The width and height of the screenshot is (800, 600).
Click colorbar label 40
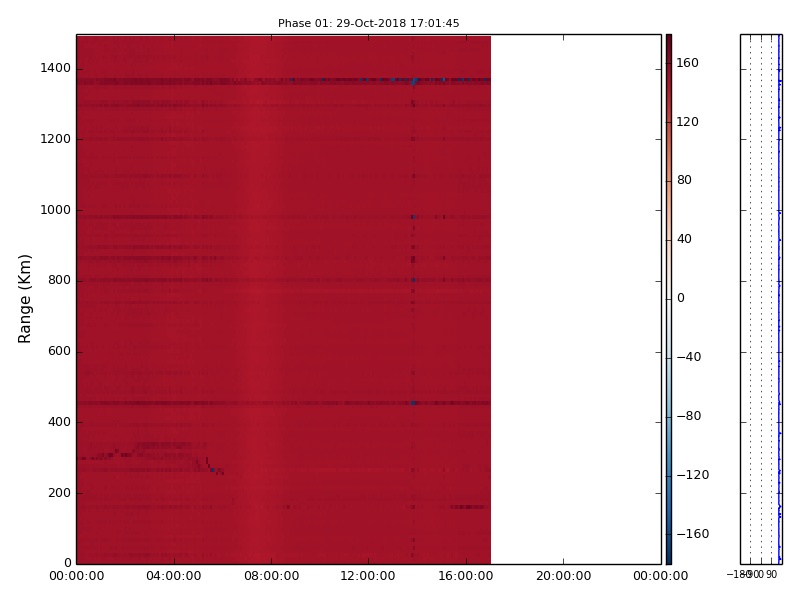[684, 239]
